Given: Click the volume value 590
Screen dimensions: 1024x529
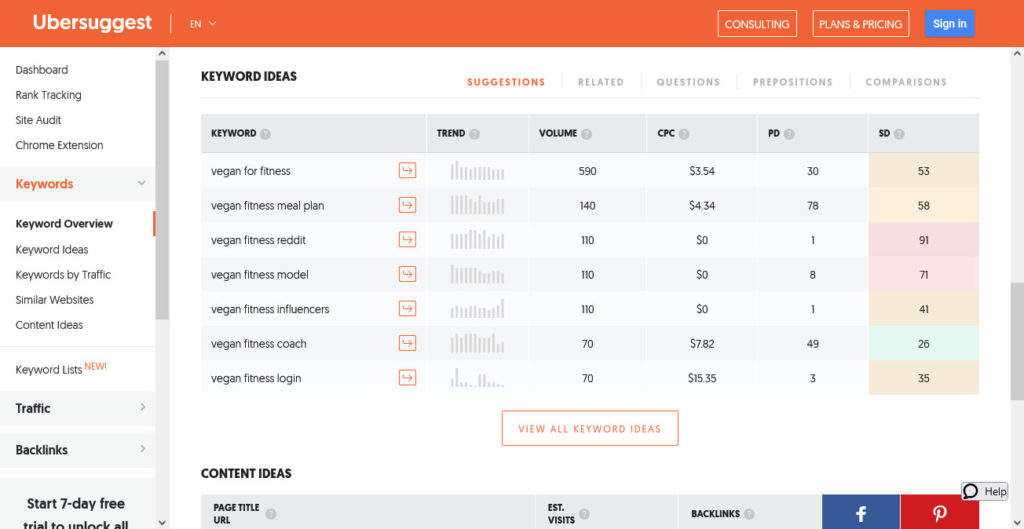Looking at the screenshot, I should (588, 171).
